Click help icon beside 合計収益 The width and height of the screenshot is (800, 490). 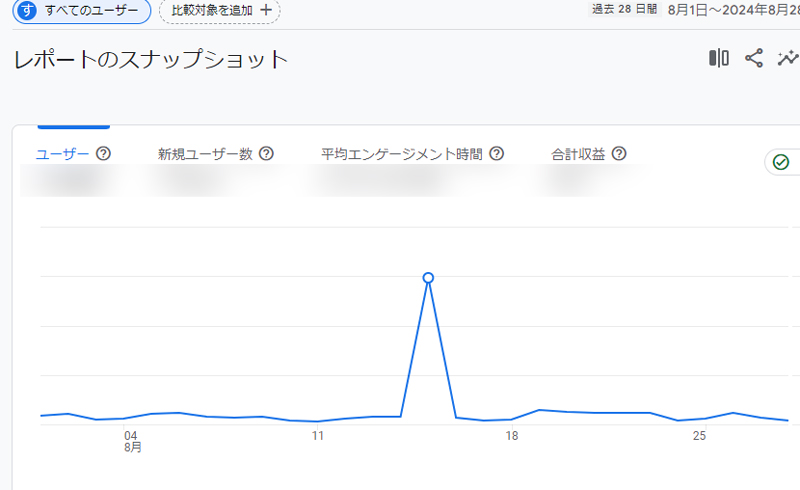click(619, 154)
